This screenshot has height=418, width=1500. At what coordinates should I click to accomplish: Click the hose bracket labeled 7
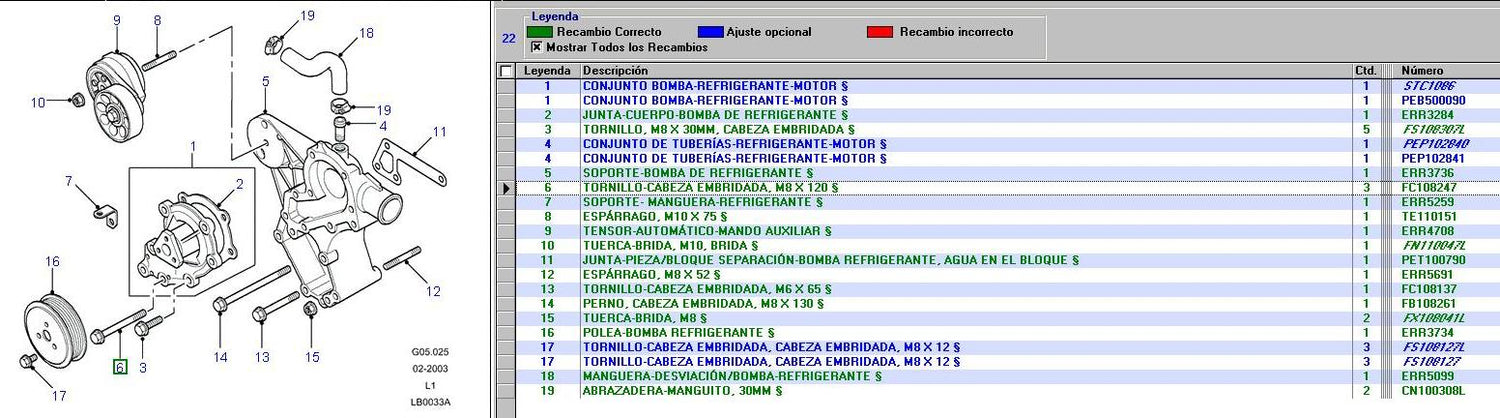click(101, 212)
